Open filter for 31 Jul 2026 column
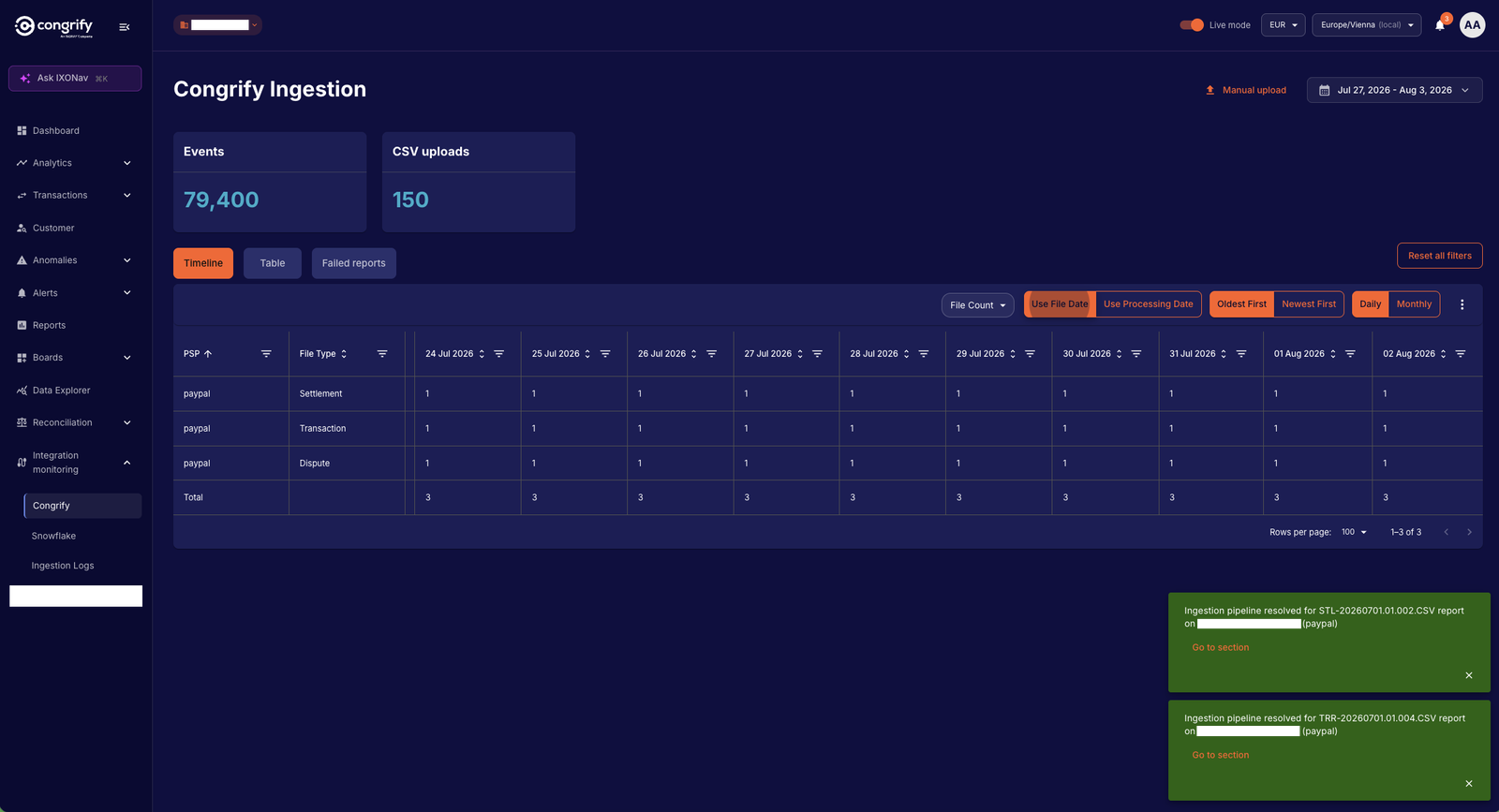Viewport: 1499px width, 812px height. click(x=1241, y=354)
